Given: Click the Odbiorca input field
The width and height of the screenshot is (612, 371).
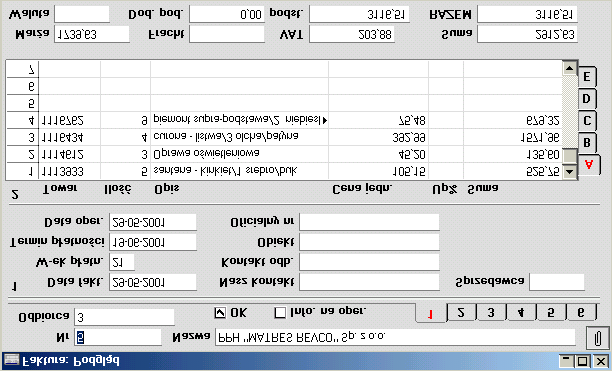Looking at the screenshot, I should [124, 317].
